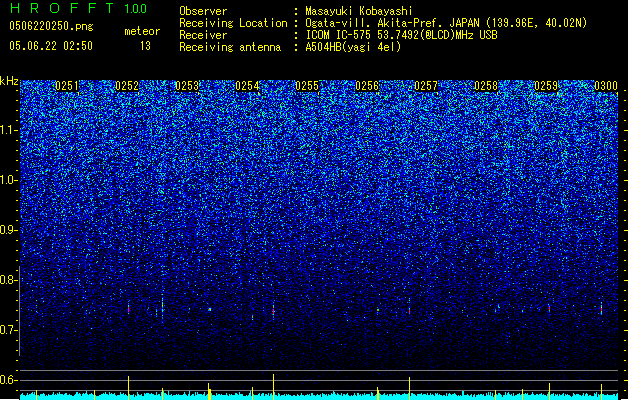
Task: Click the 0258 time marker
Action: pyautogui.click(x=486, y=86)
